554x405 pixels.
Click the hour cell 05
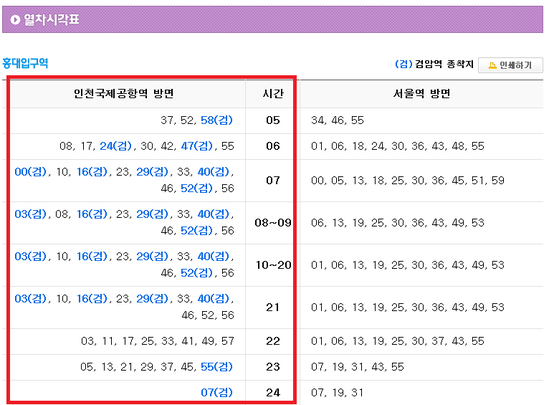point(273,121)
